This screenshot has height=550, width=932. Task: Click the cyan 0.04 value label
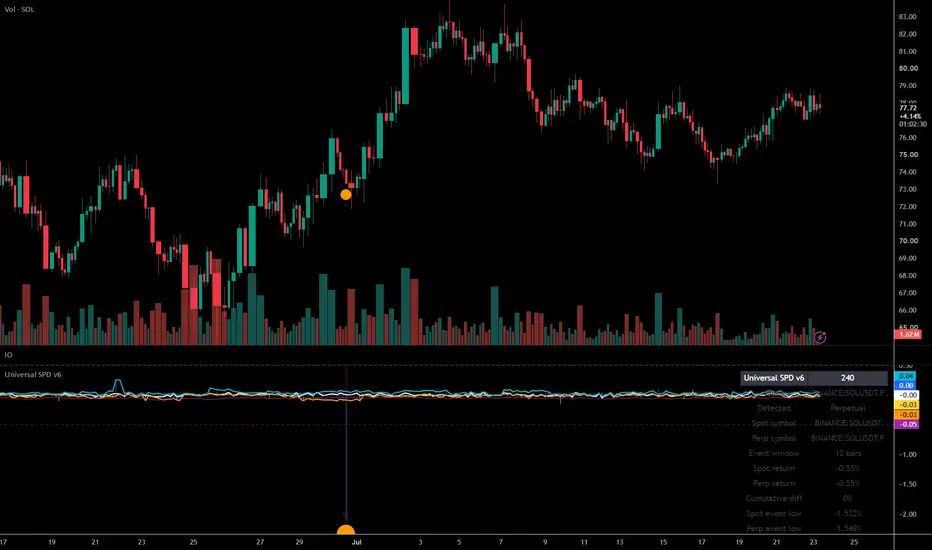coord(906,376)
